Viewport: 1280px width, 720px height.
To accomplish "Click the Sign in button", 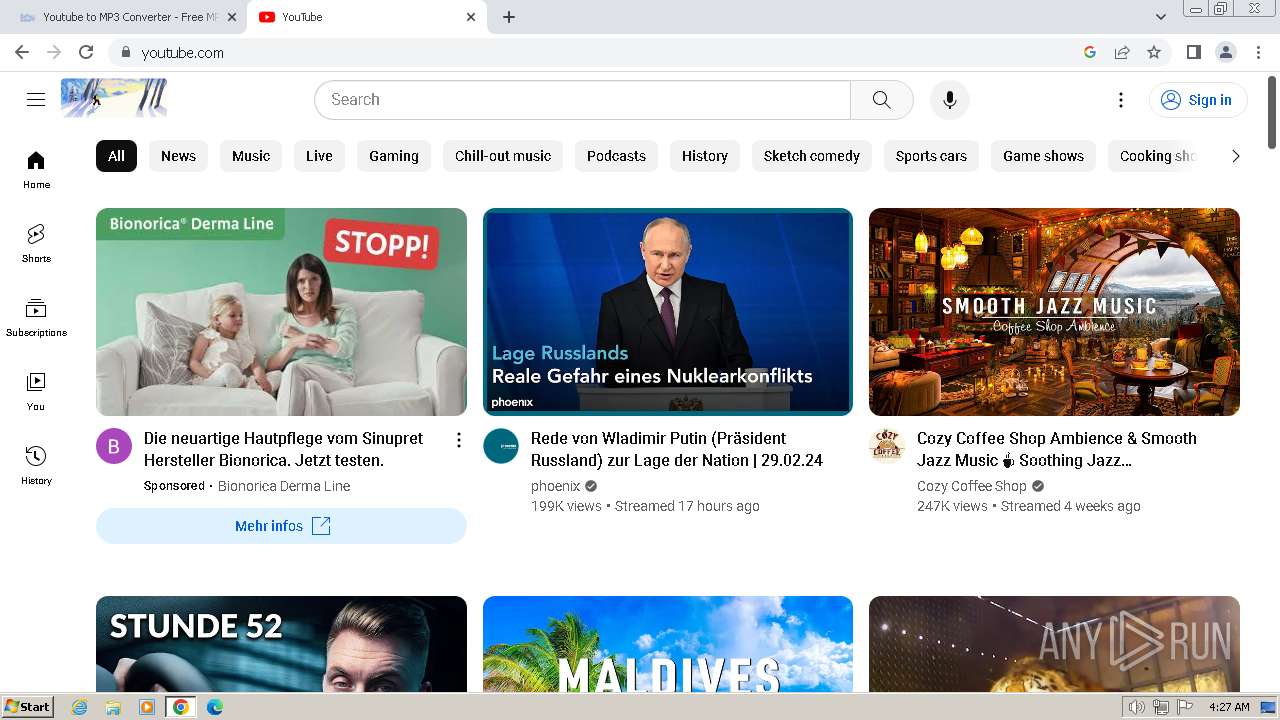I will 1197,100.
